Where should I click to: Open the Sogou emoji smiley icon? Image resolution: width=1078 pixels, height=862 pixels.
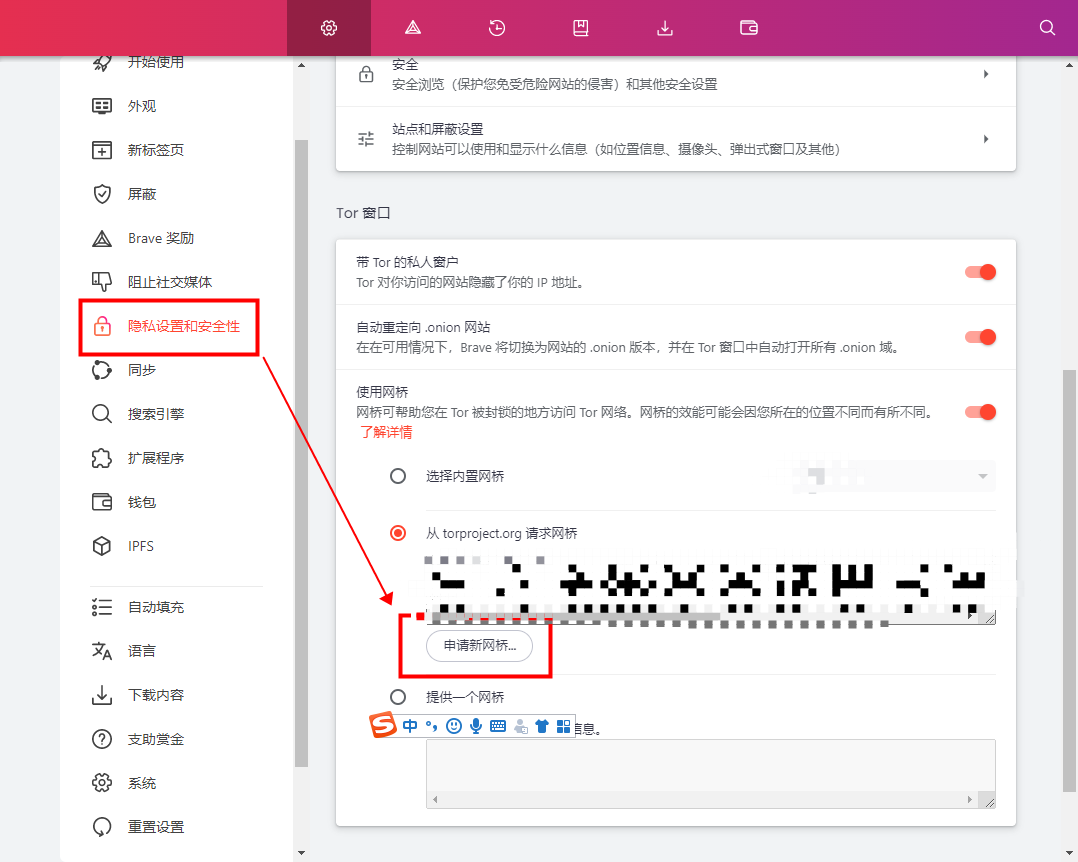click(453, 726)
